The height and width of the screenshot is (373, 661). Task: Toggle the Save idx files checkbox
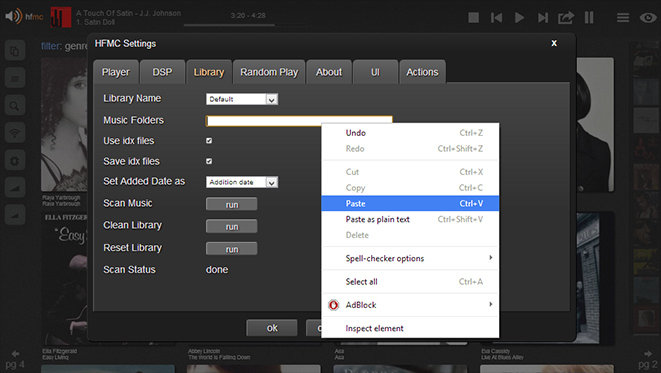[209, 161]
